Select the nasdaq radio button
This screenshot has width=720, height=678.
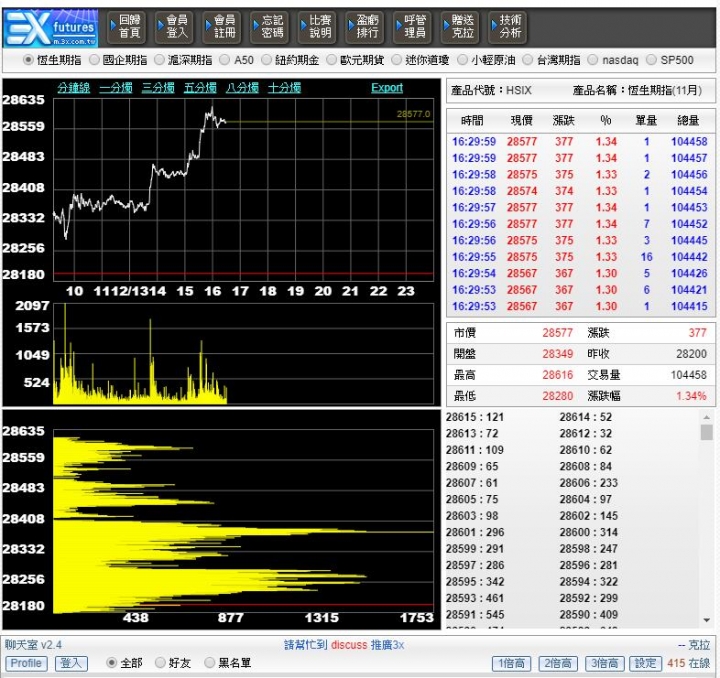593,60
